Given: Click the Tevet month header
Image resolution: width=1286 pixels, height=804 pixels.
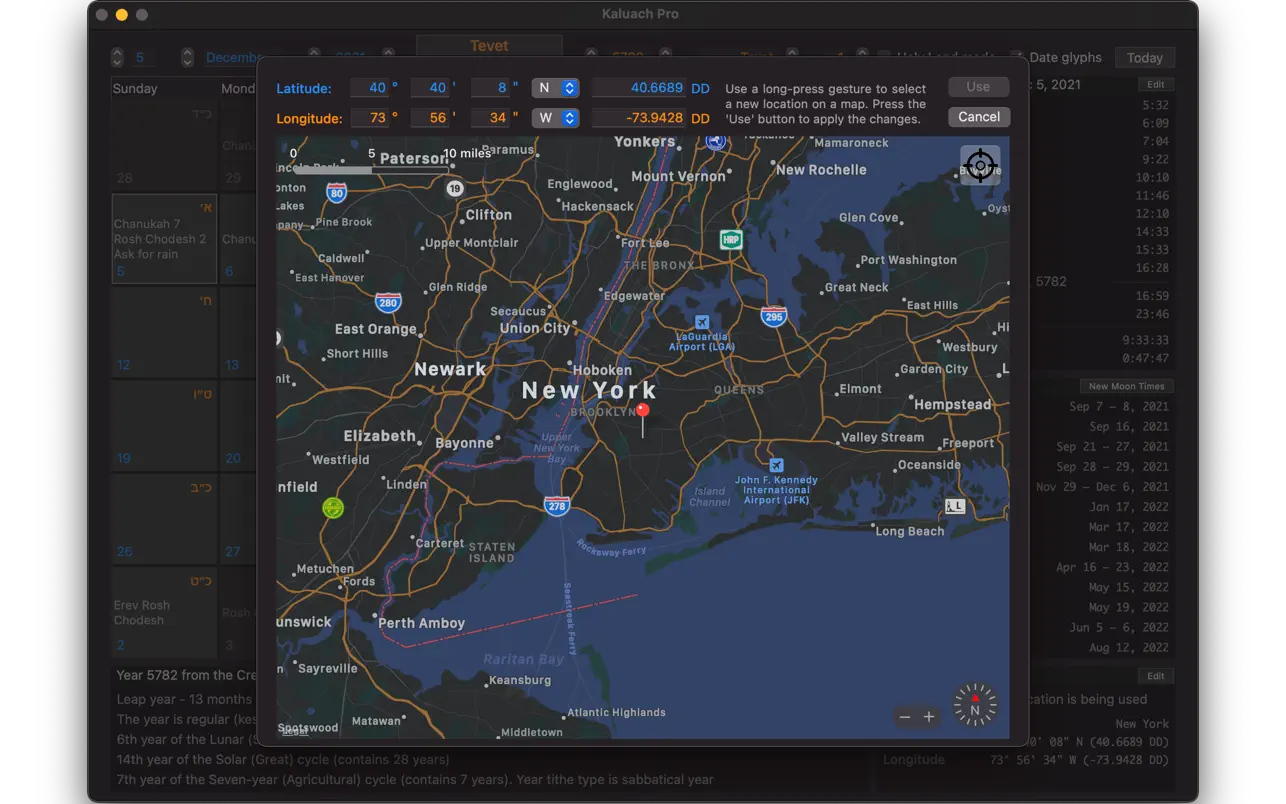Looking at the screenshot, I should click(x=489, y=46).
